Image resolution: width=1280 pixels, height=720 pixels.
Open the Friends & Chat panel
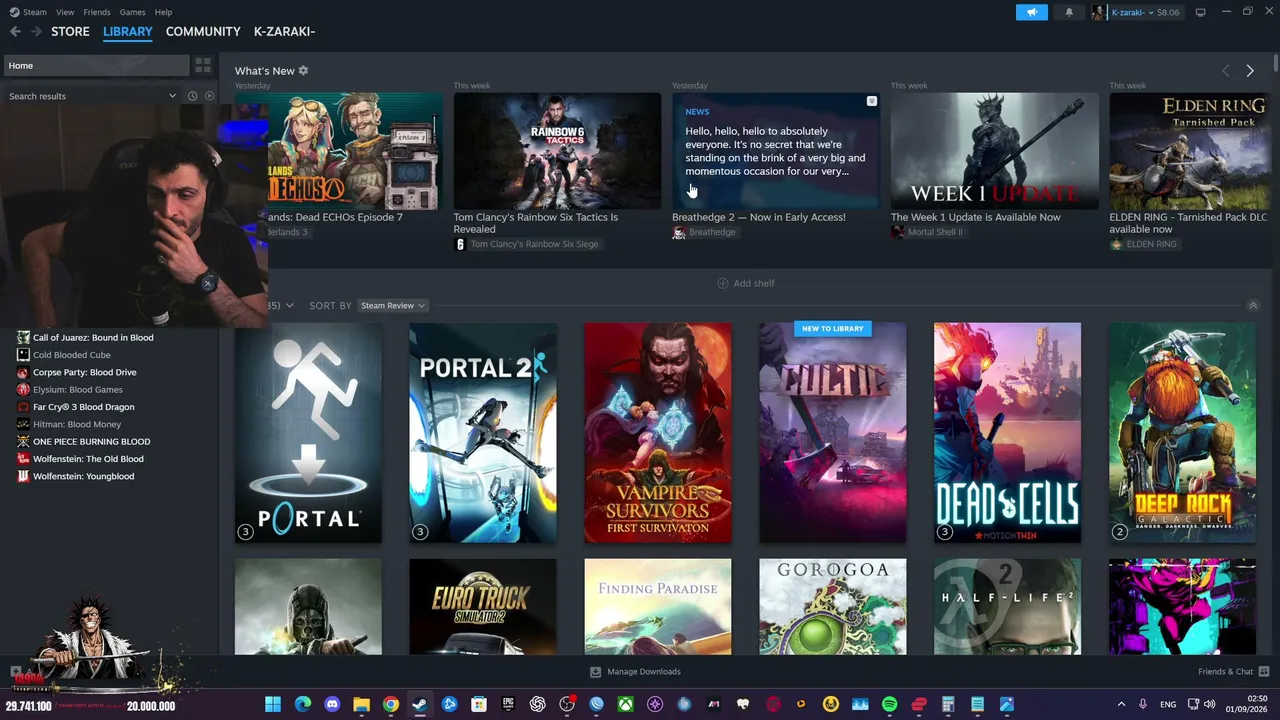point(1233,672)
